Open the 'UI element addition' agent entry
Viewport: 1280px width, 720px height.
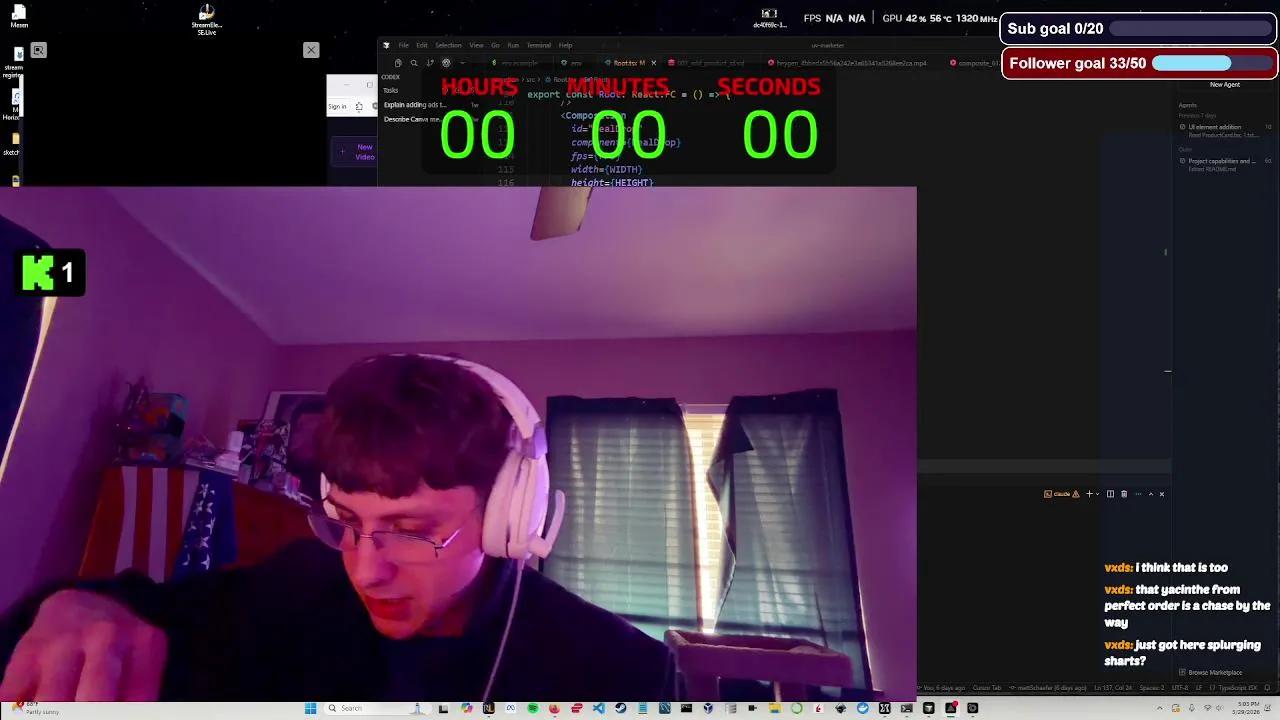coord(1225,130)
